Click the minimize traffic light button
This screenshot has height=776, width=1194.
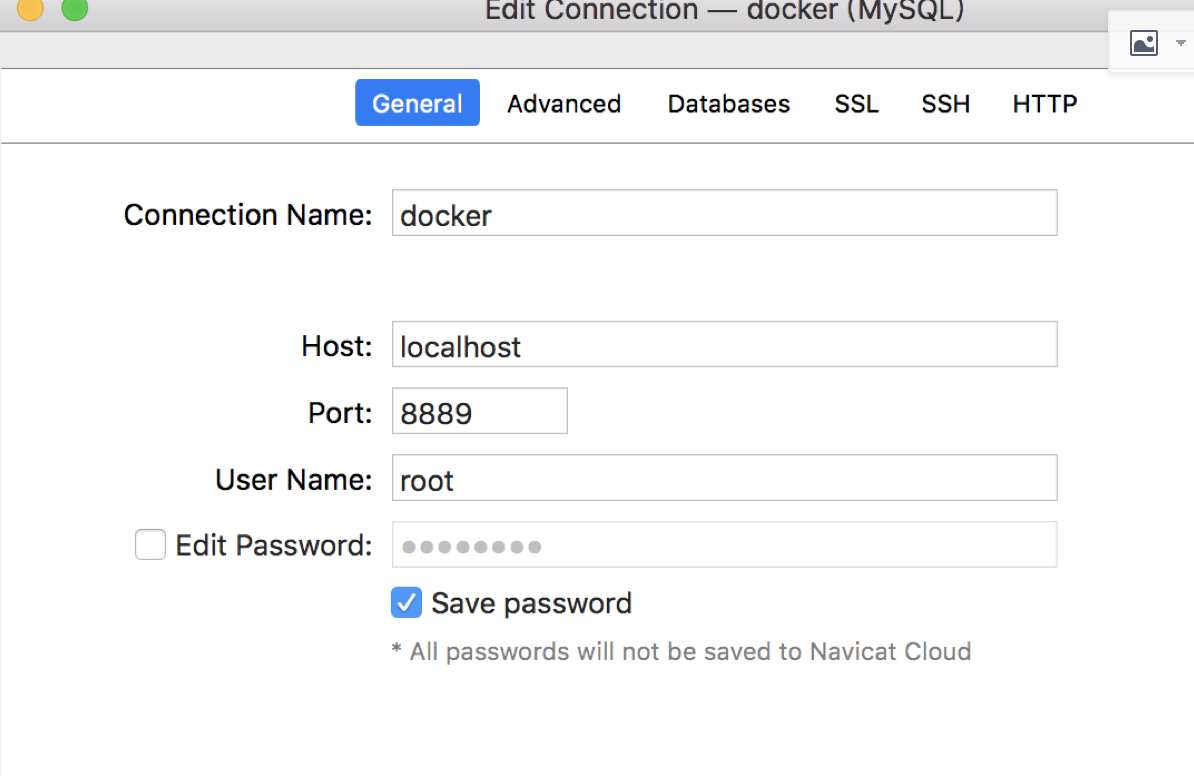pos(28,10)
